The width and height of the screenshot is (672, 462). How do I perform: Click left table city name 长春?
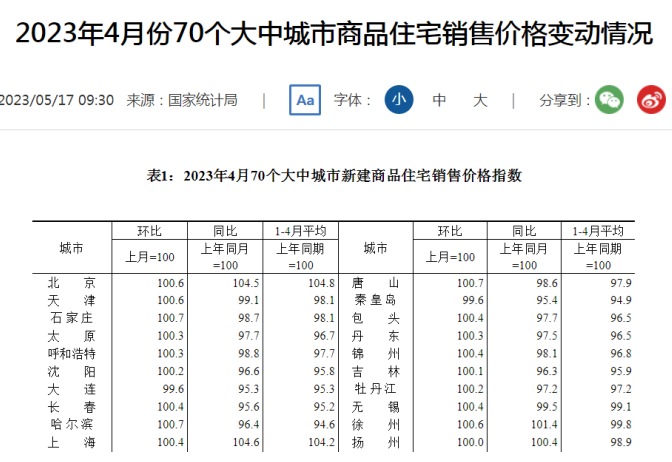coord(72,407)
